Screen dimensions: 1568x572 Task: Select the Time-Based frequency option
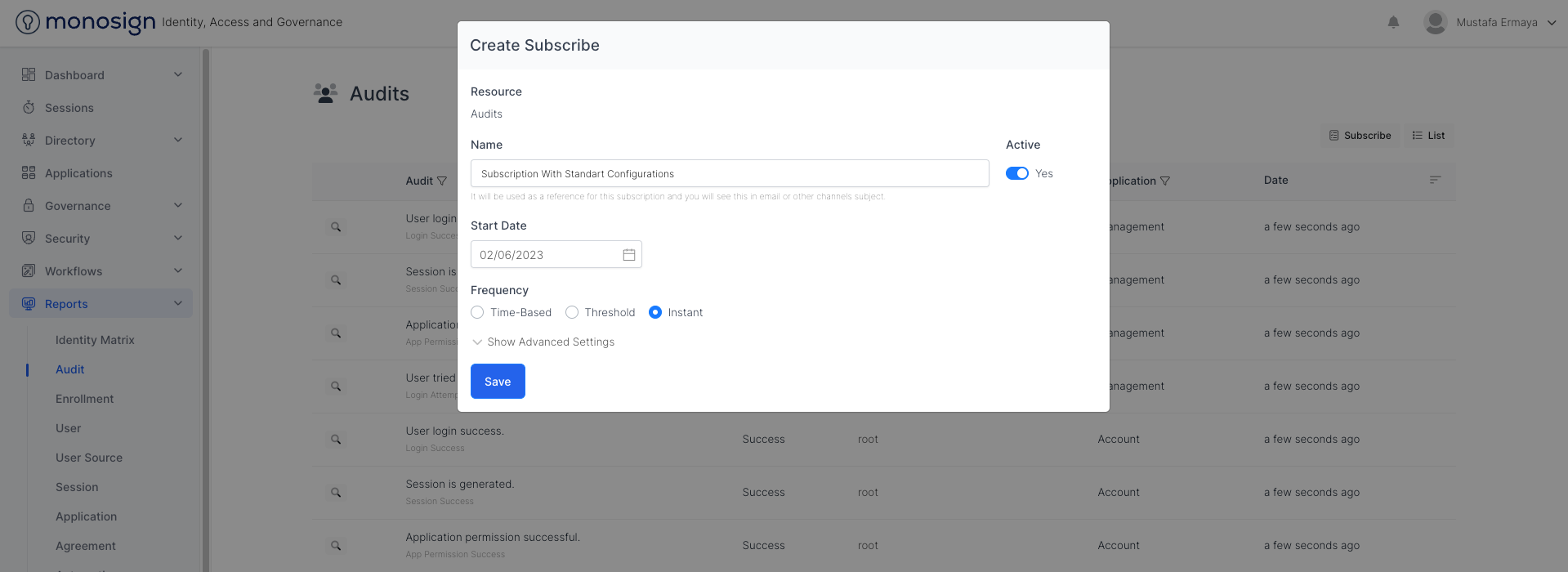[478, 313]
